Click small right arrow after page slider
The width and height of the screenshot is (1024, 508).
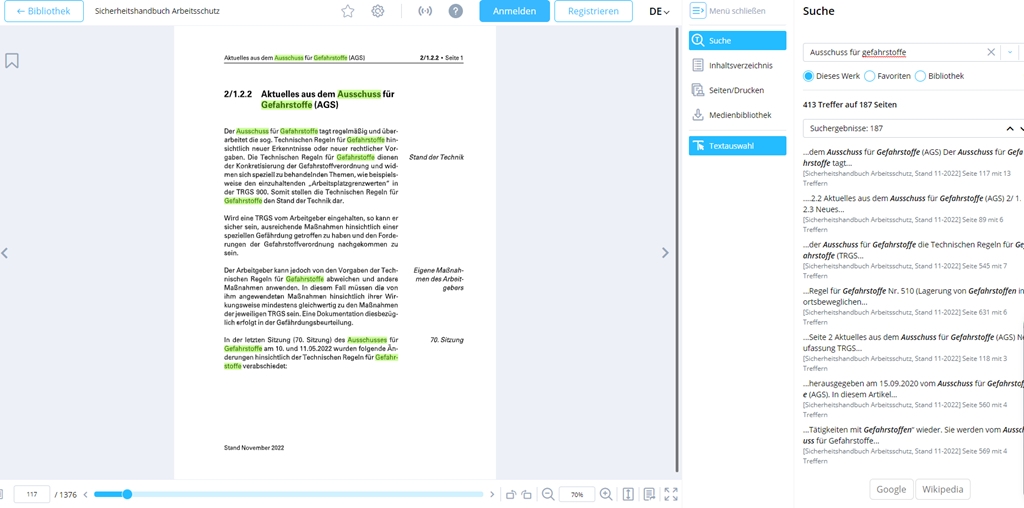[492, 494]
